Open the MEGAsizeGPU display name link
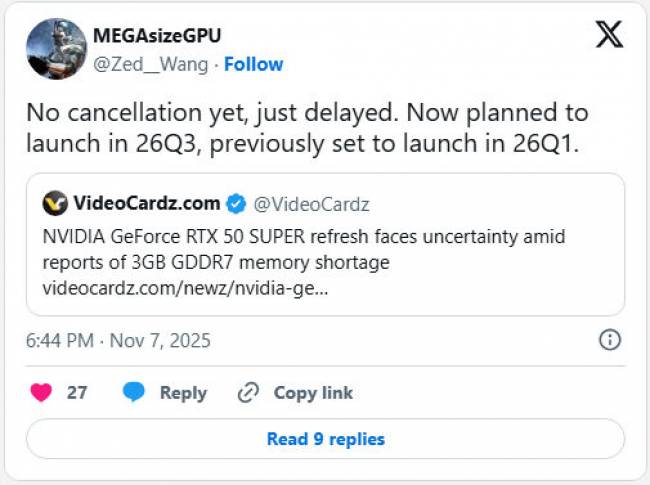This screenshot has height=485, width=650. coord(158,36)
